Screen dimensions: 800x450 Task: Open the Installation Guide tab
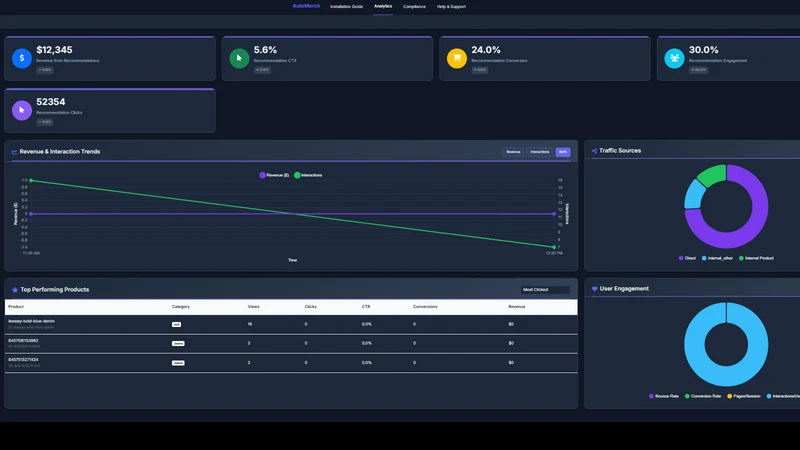(x=346, y=7)
